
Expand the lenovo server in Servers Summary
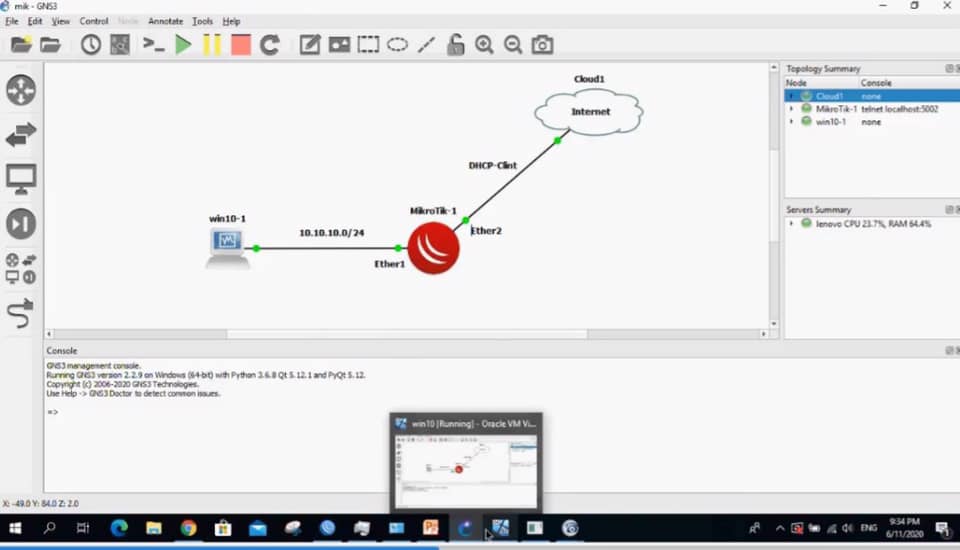point(792,224)
